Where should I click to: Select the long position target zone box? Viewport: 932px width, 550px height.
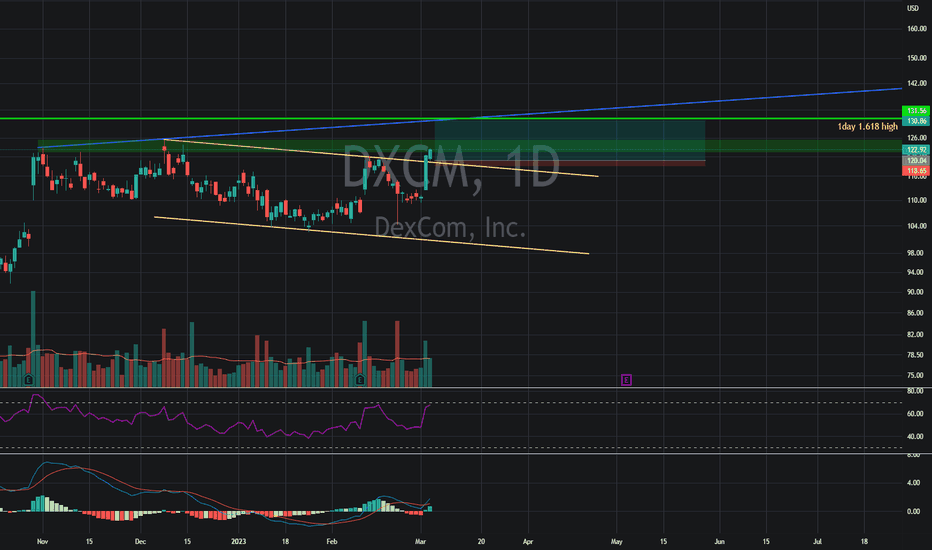[570, 140]
